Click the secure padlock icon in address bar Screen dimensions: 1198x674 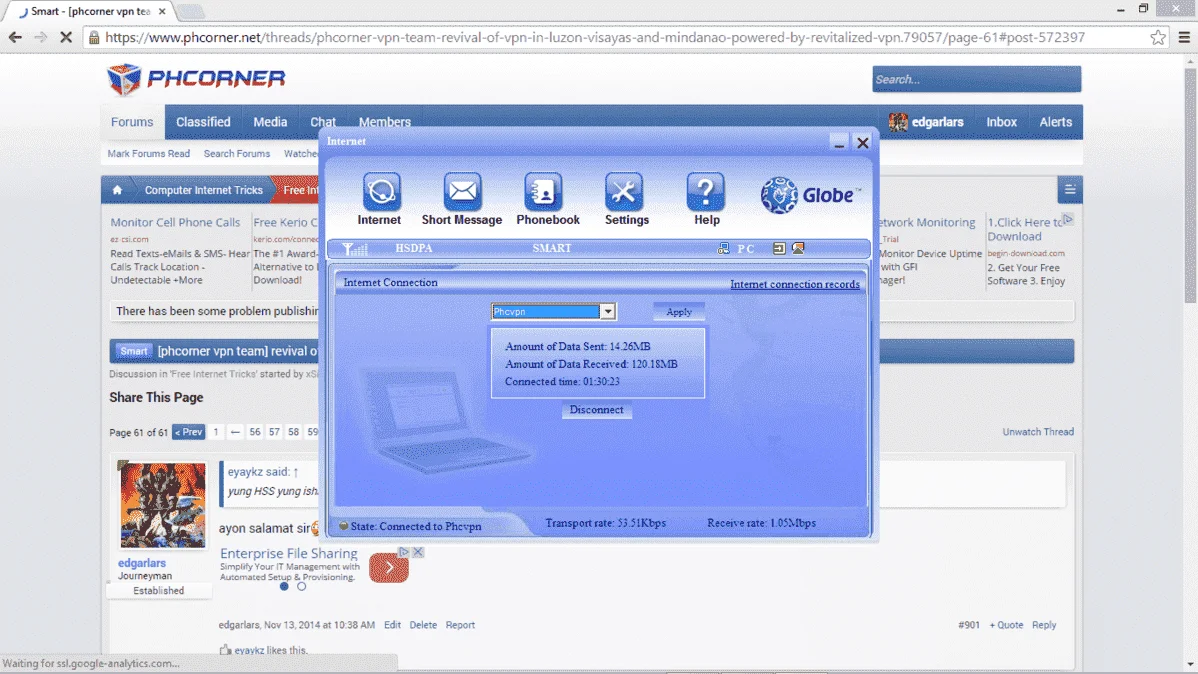(94, 37)
